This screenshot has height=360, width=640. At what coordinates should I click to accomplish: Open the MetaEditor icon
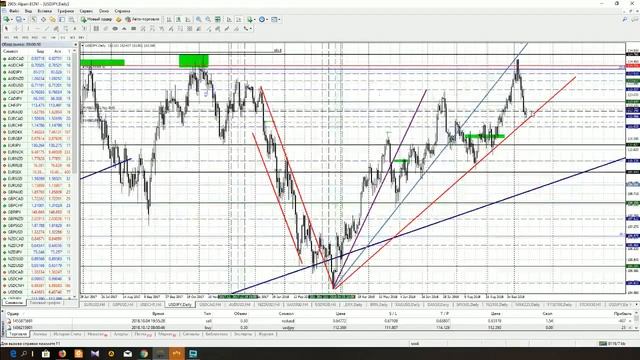pyautogui.click(x=118, y=19)
